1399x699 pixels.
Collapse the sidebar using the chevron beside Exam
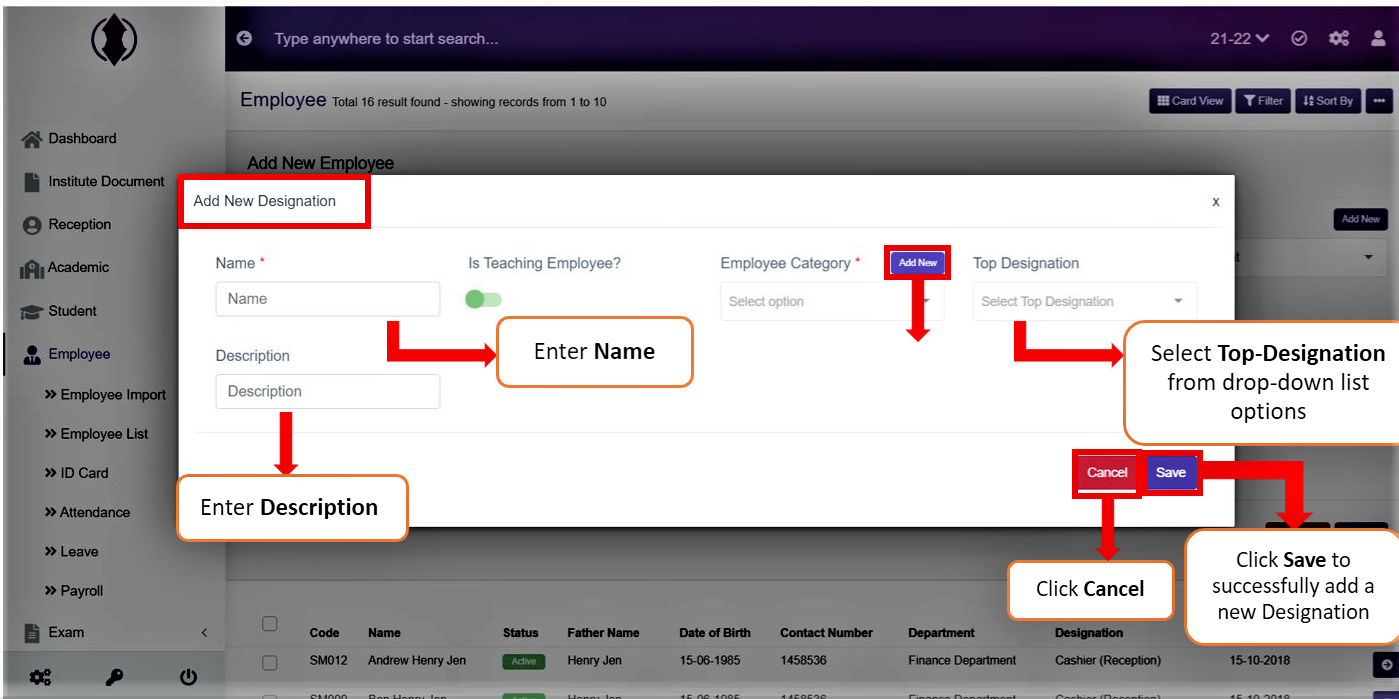click(204, 633)
